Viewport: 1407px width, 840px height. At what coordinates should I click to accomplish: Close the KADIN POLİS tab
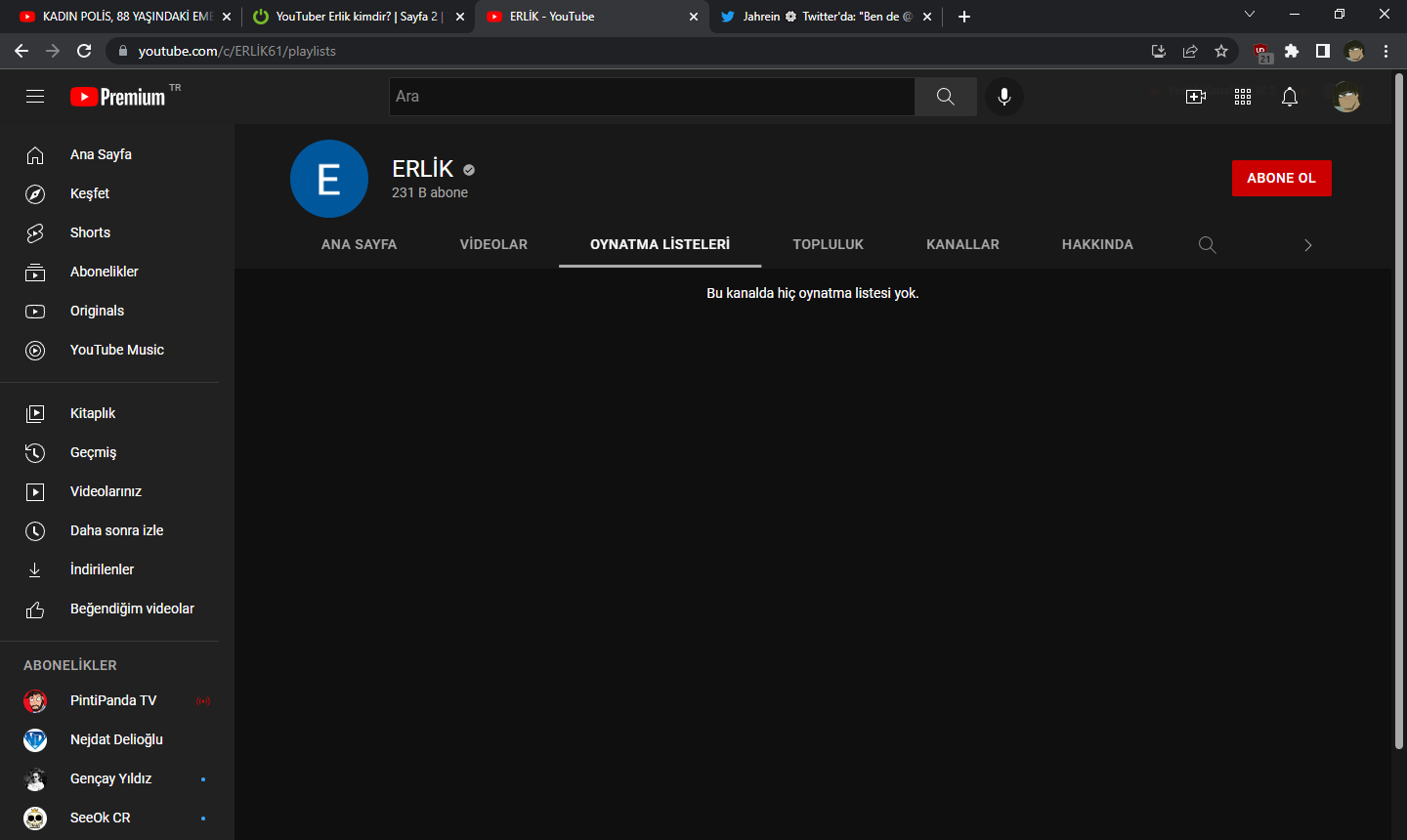tap(227, 17)
